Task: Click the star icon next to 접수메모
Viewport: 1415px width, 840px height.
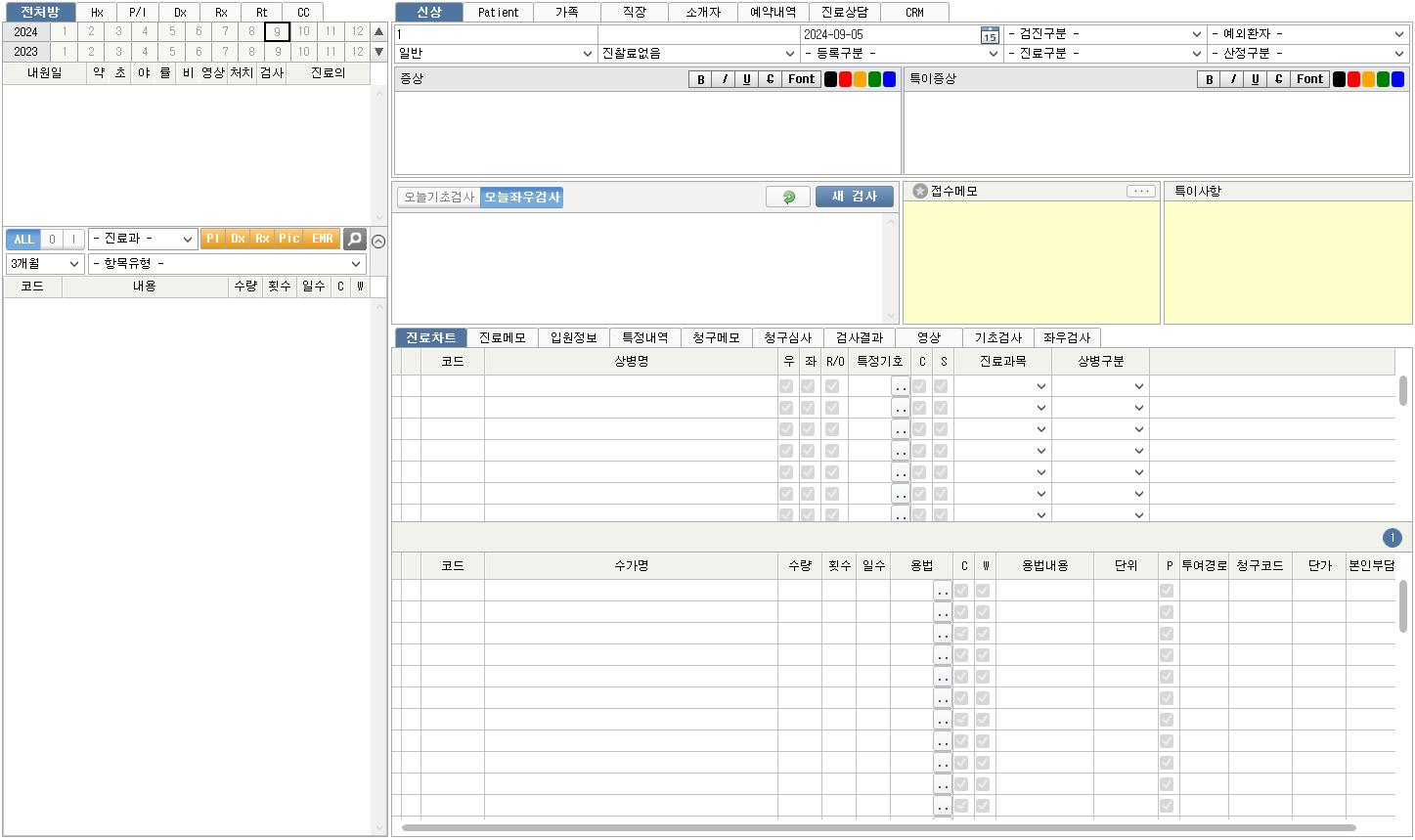Action: pyautogui.click(x=920, y=191)
